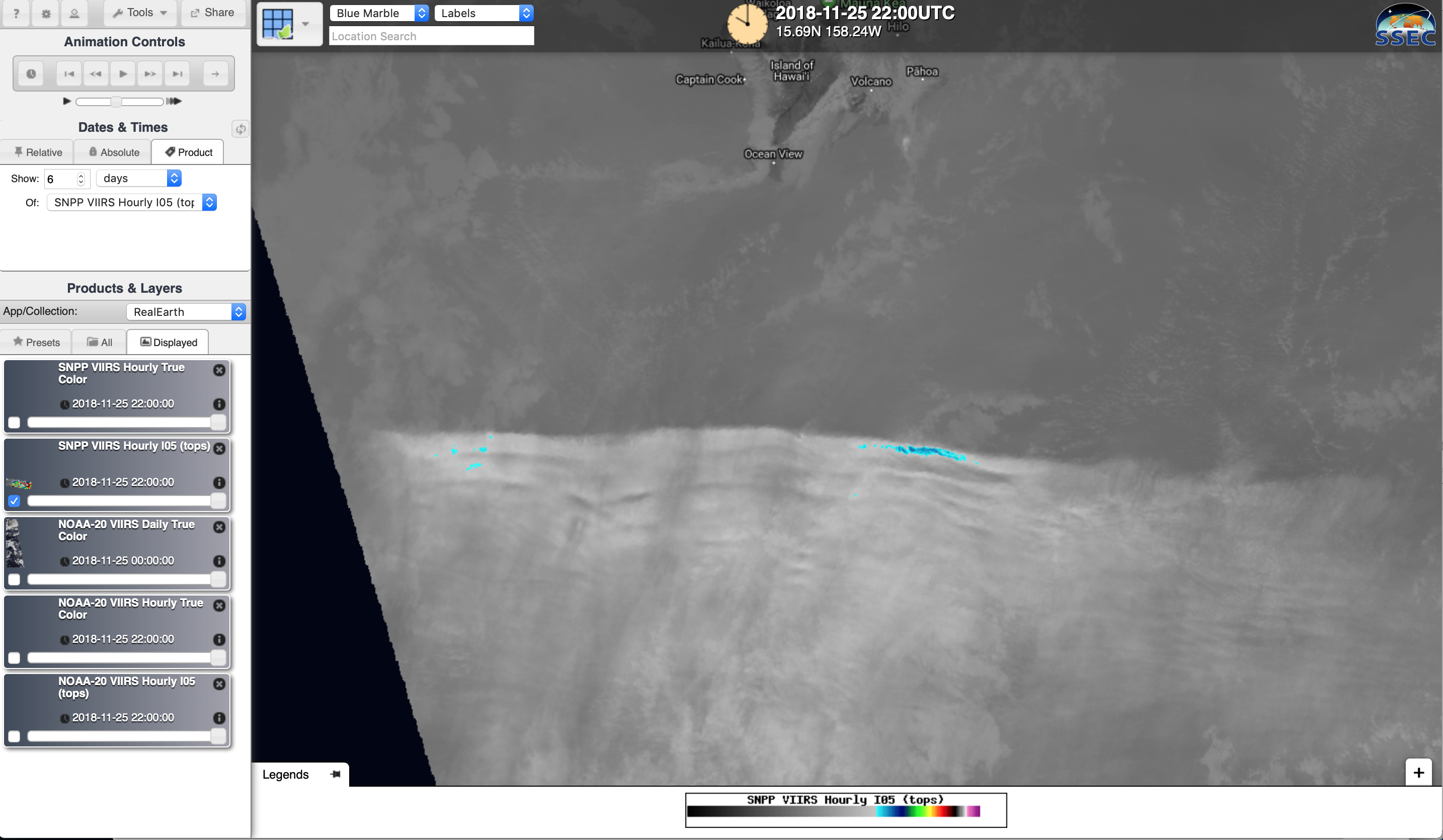This screenshot has height=840, width=1443.
Task: Click the plus zoom button on map
Action: pyautogui.click(x=1418, y=773)
